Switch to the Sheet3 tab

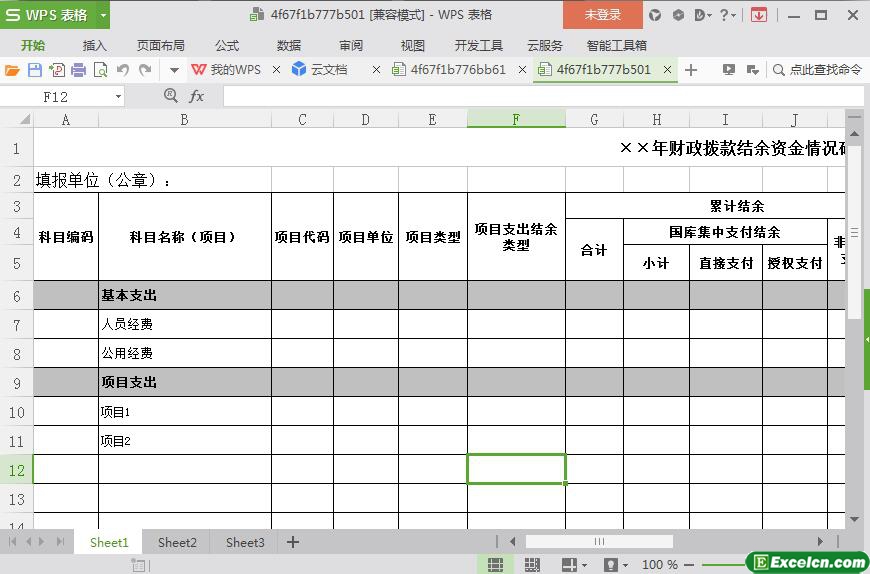[x=245, y=542]
